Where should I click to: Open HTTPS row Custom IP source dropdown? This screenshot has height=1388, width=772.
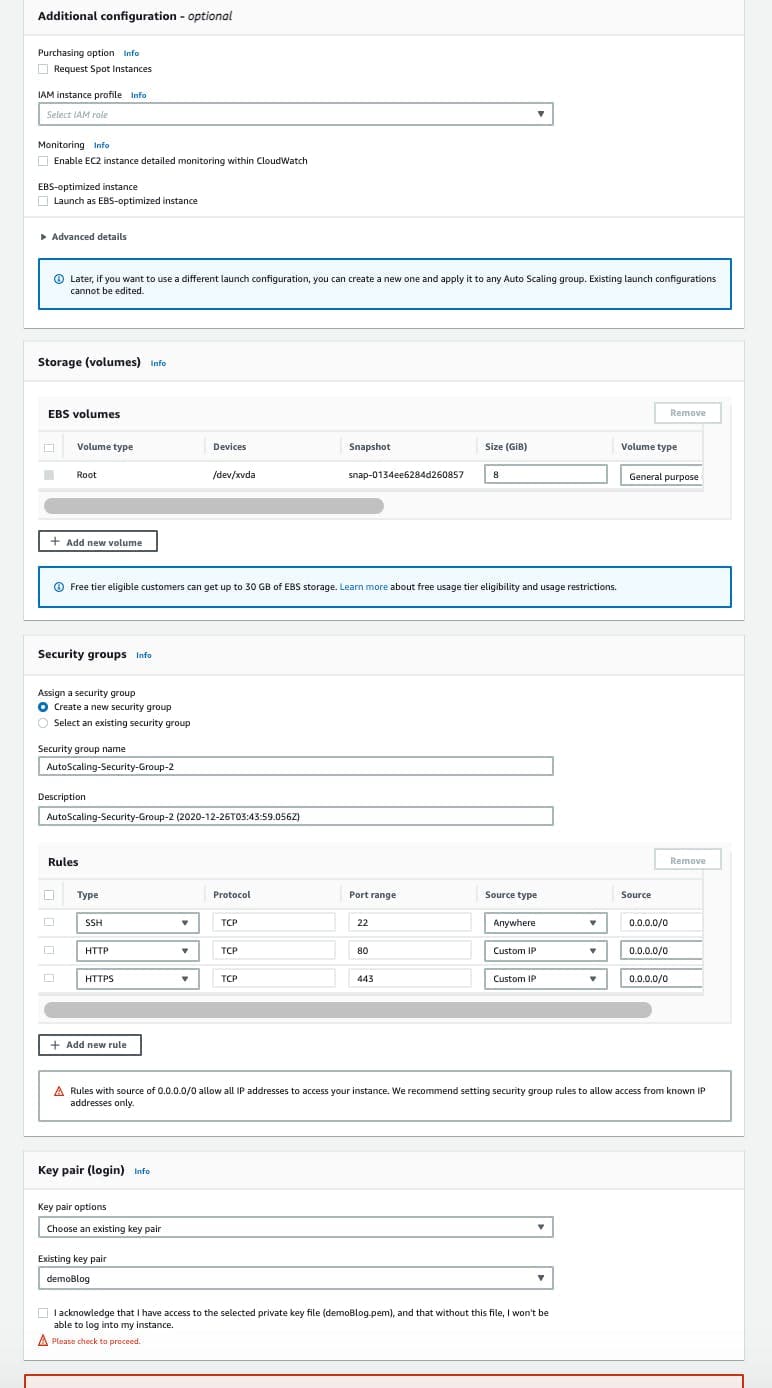[546, 979]
